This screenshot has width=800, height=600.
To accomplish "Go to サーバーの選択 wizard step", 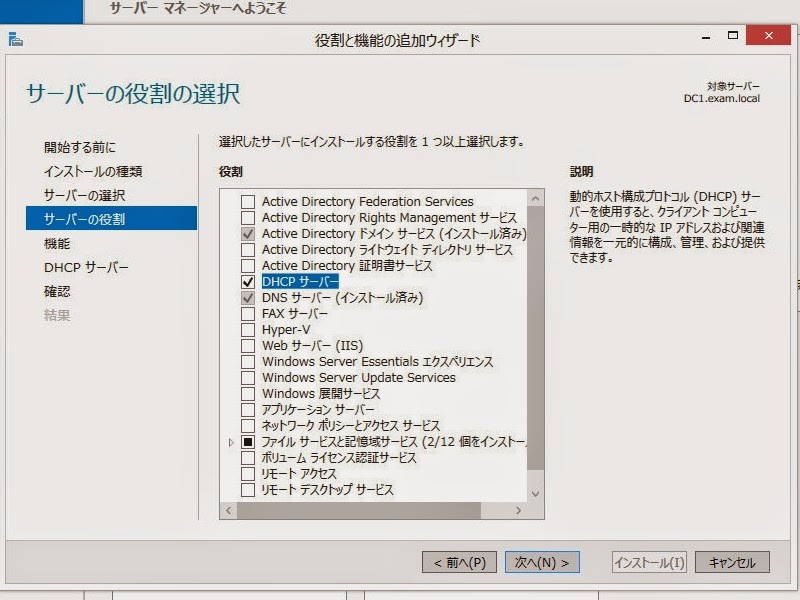I will pos(84,195).
